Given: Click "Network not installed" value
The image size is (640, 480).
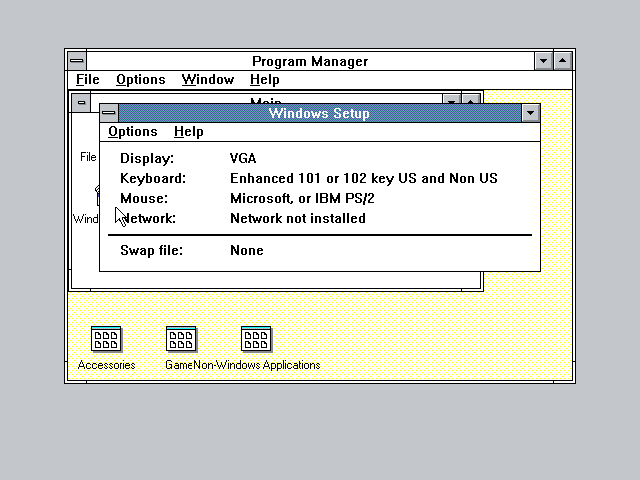Looking at the screenshot, I should click(298, 218).
